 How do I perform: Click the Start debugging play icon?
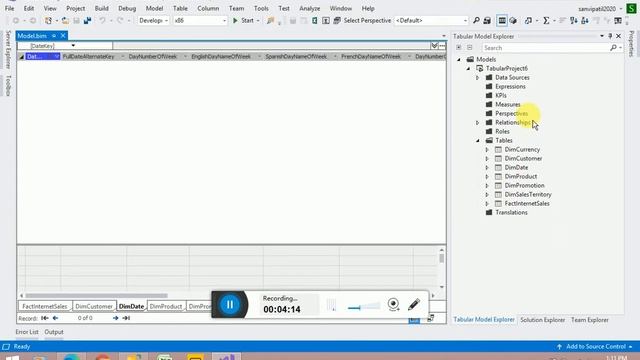click(235, 20)
